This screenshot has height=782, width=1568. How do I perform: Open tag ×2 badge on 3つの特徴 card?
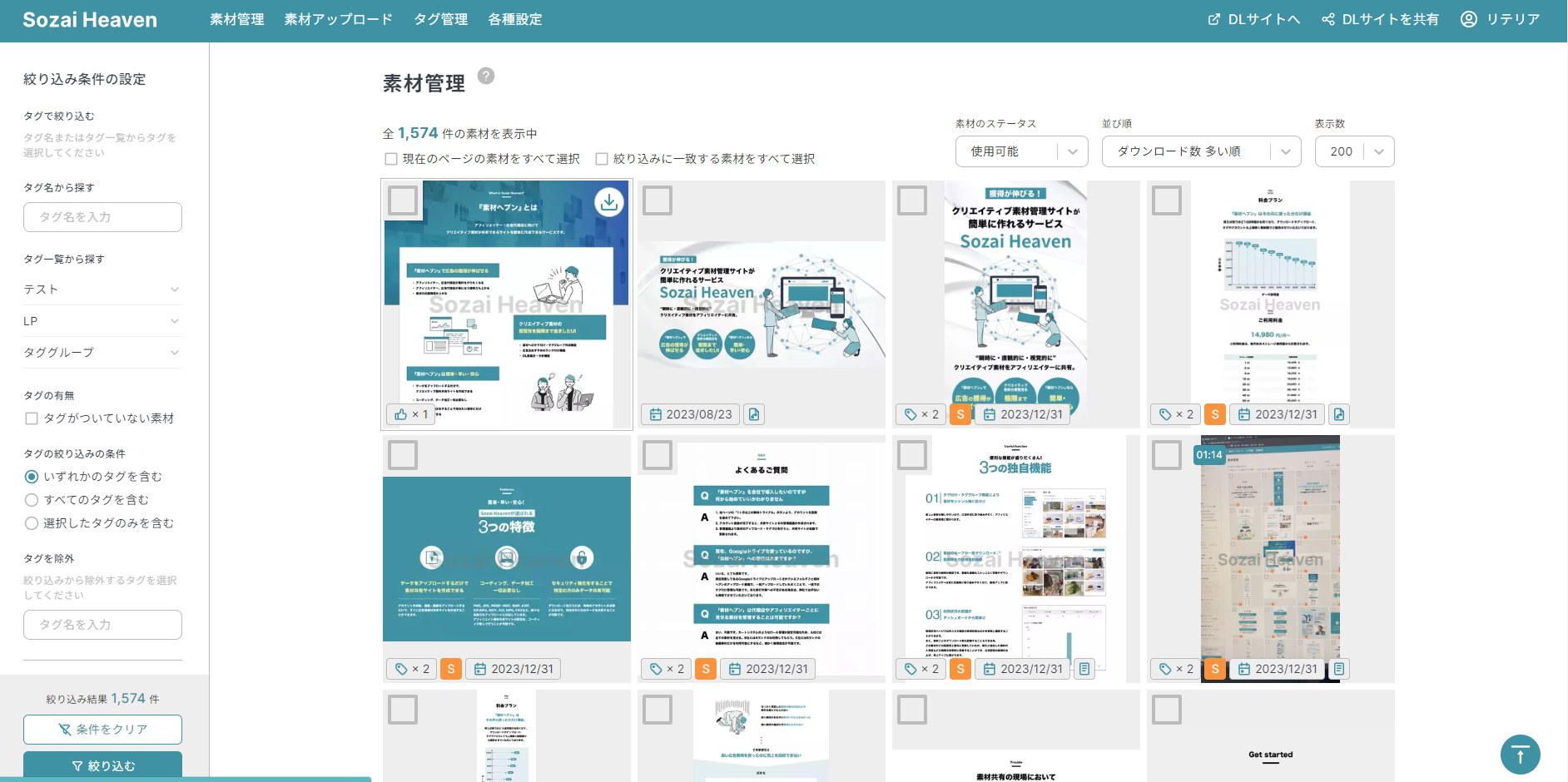(x=412, y=669)
